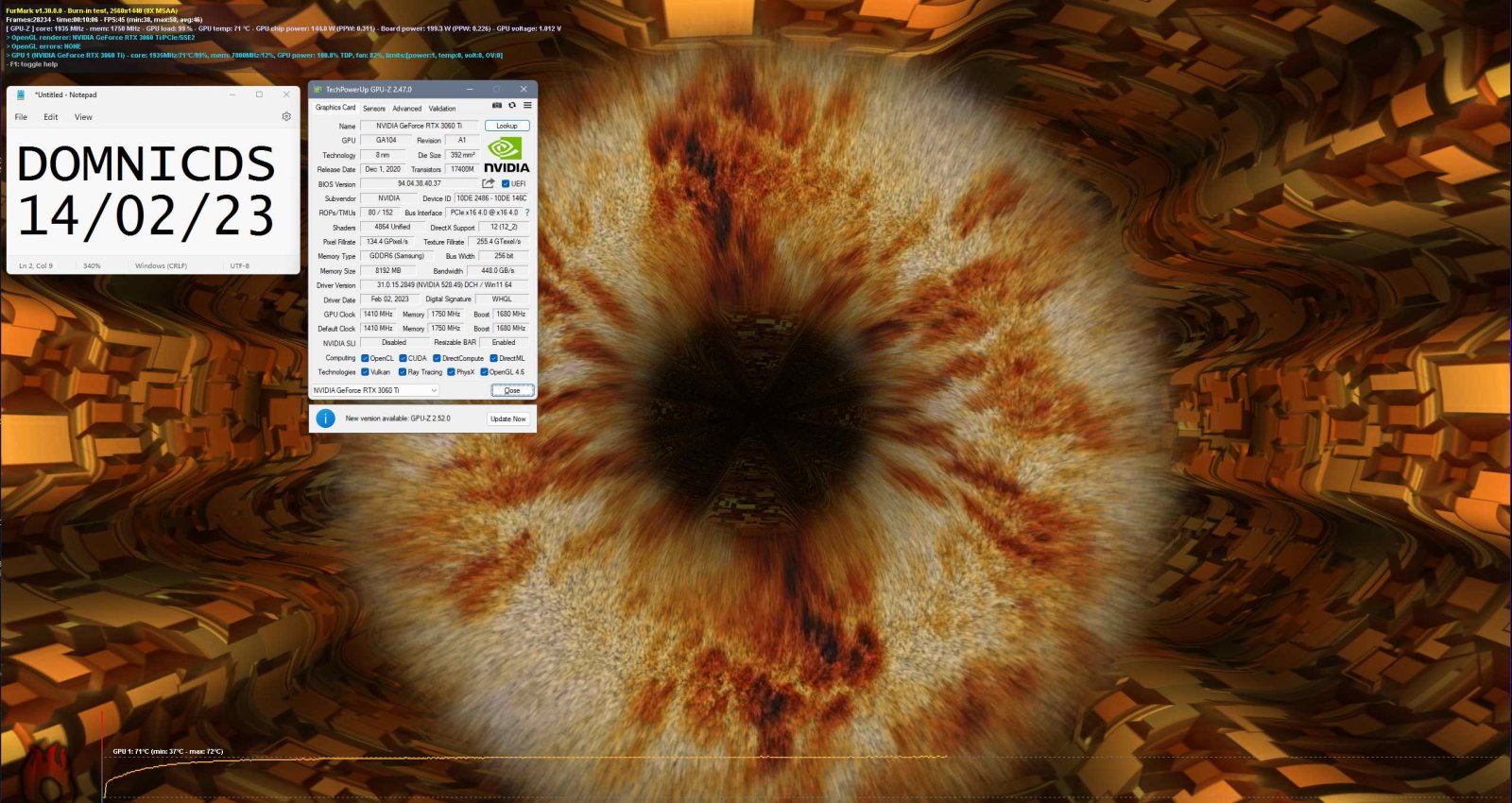Open the GPU-Z hamburger menu
Image resolution: width=1512 pixels, height=803 pixels.
tap(527, 106)
